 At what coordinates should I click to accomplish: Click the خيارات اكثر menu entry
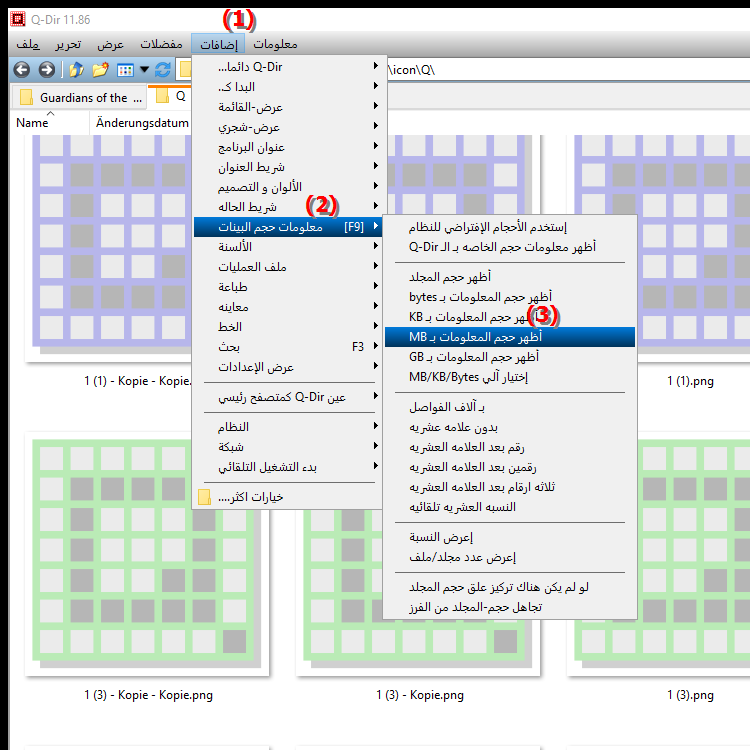tap(287, 497)
